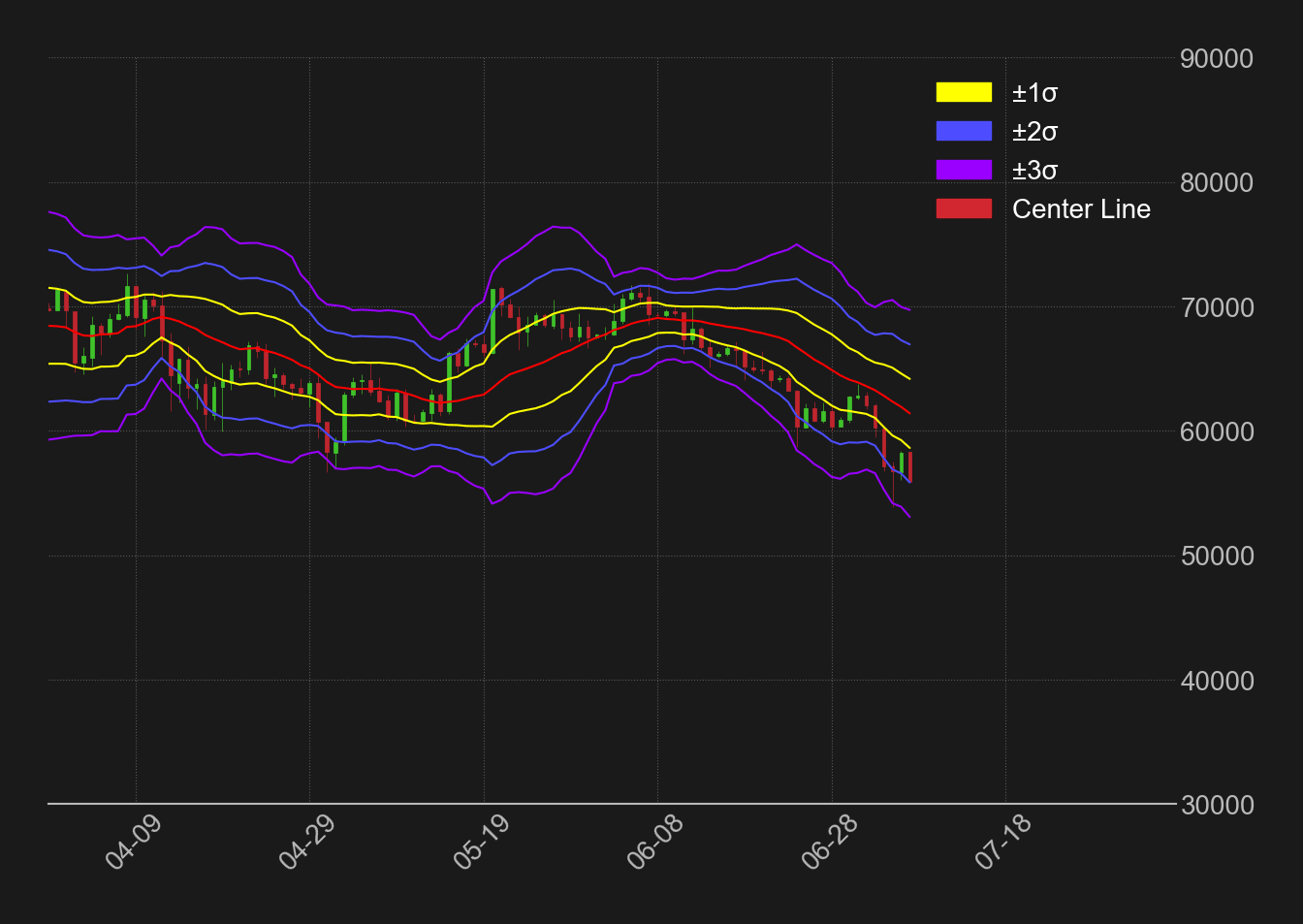
Task: Hide Center Line via its legend text
Action: pos(1081,209)
